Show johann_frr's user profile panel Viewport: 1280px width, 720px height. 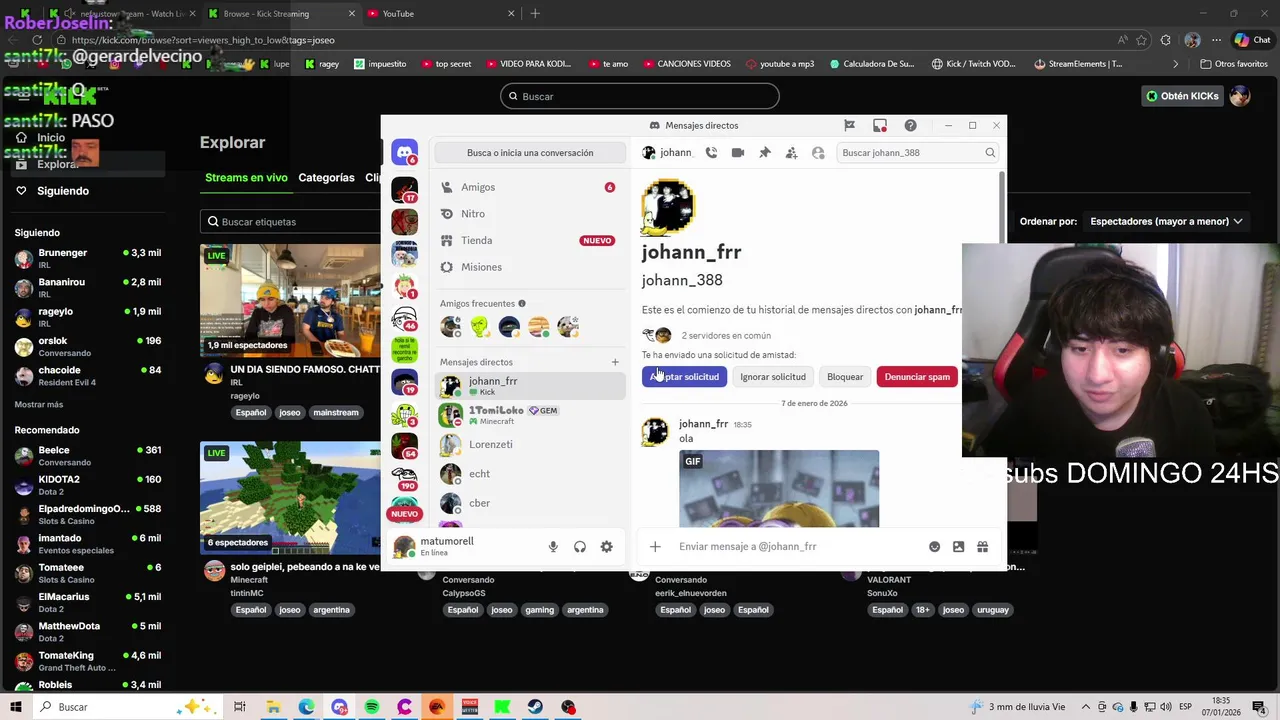(x=818, y=153)
